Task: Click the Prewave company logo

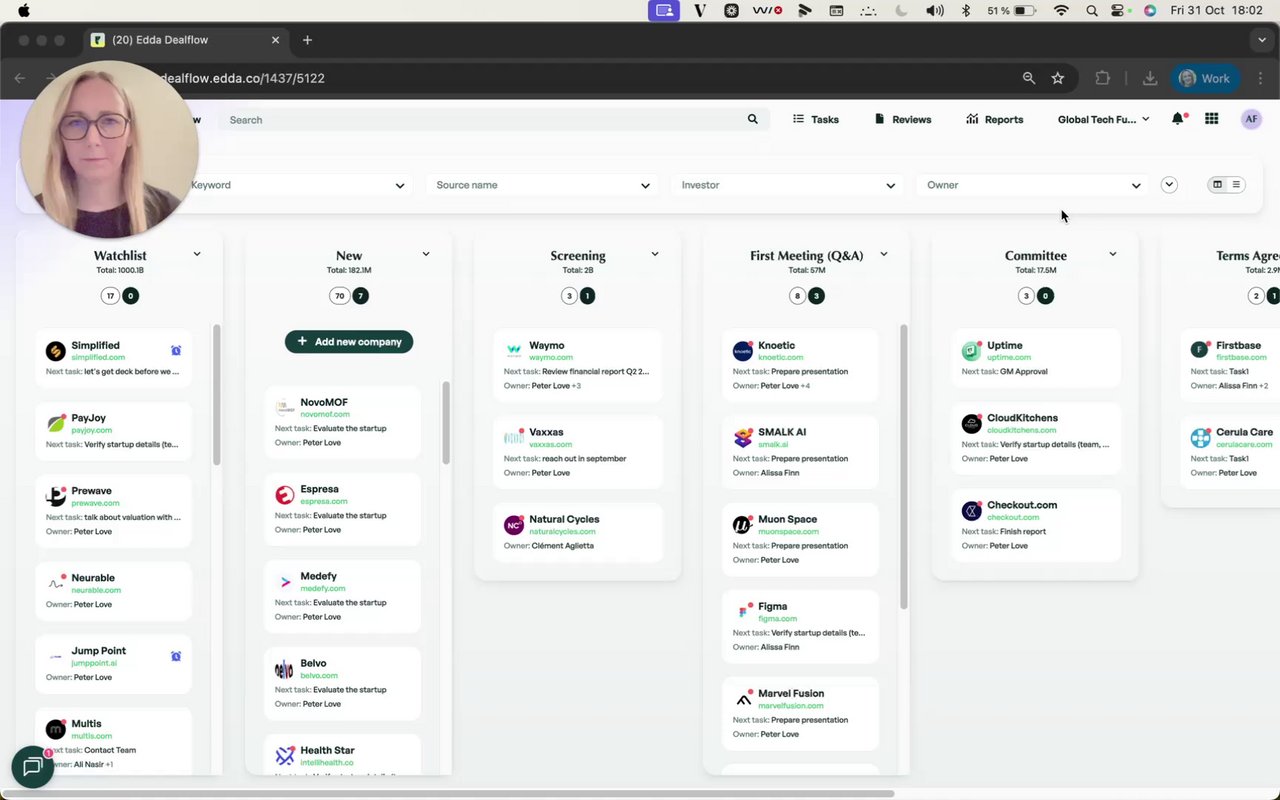Action: (56, 496)
